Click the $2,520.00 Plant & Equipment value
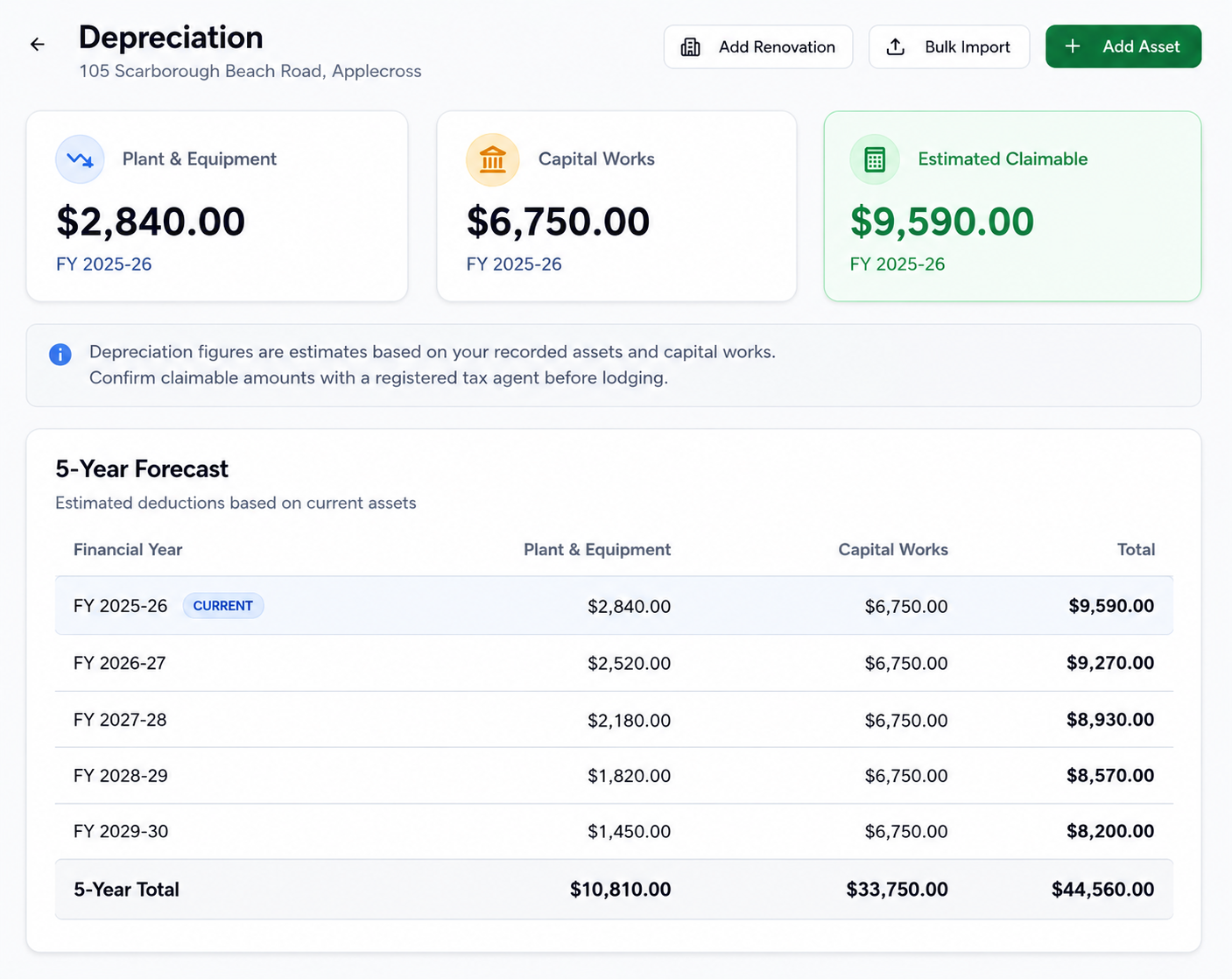This screenshot has width=1232, height=979. [x=630, y=663]
